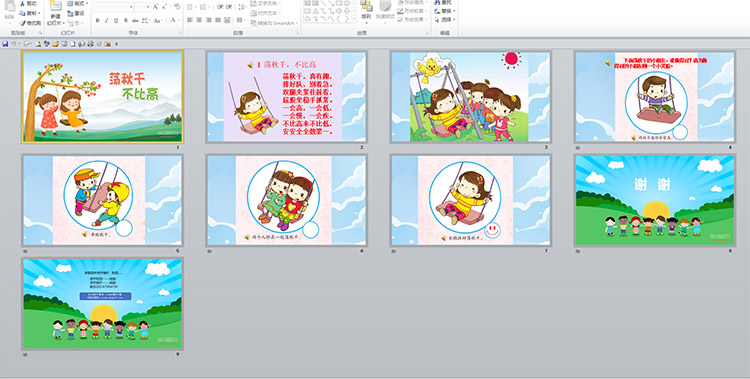Open the font size dropdown

pyautogui.click(x=148, y=7)
